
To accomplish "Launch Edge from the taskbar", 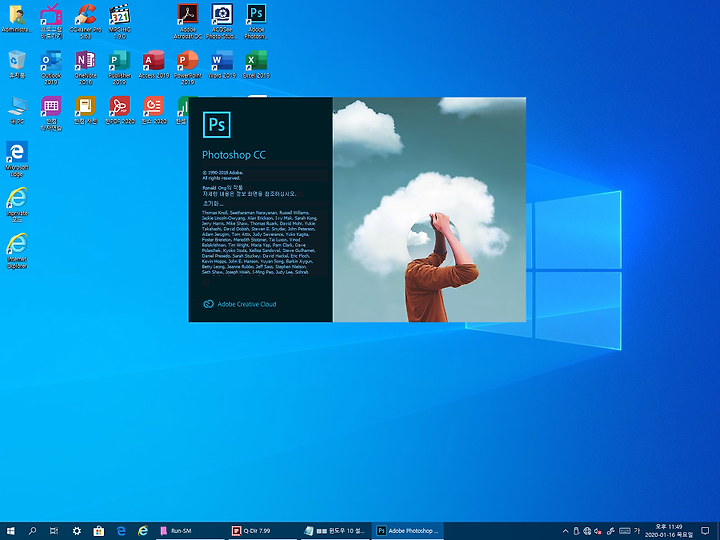I will pyautogui.click(x=121, y=531).
